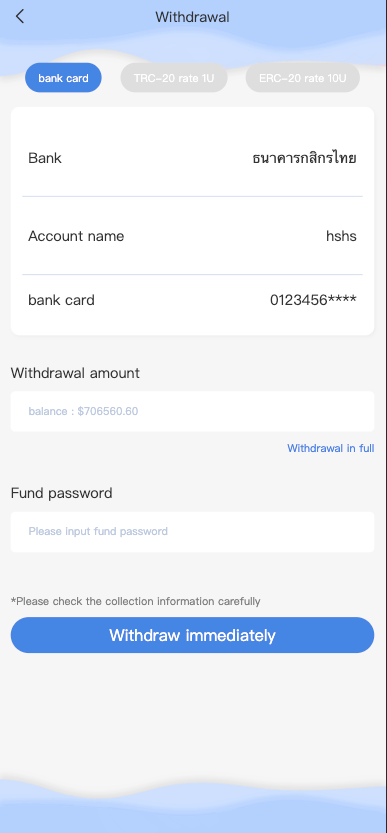Viewport: 387px width, 833px height.
Task: Go back using the top-left arrow
Action: pyautogui.click(x=20, y=16)
